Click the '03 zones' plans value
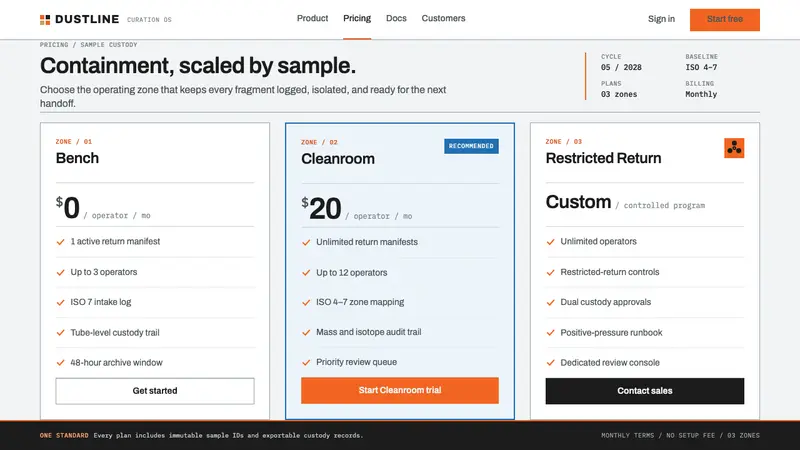Image resolution: width=800 pixels, height=450 pixels. click(619, 94)
